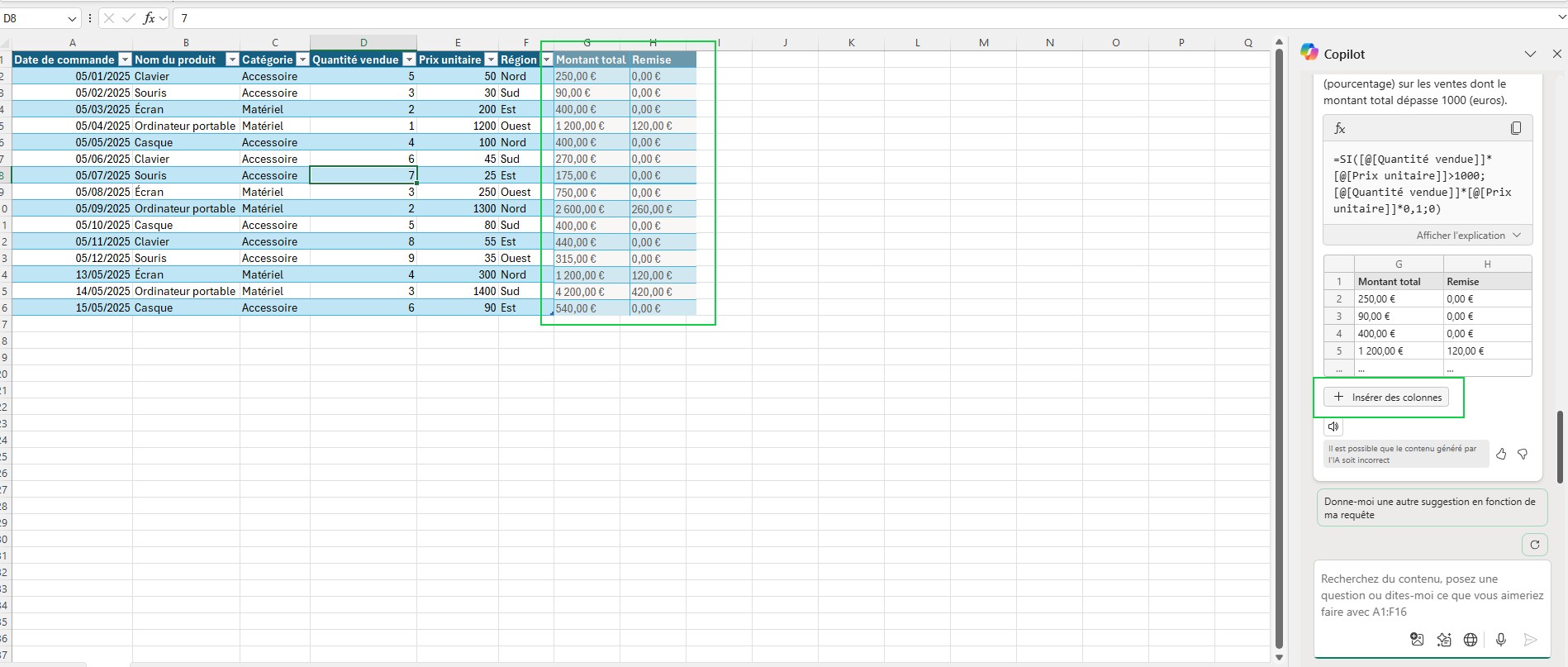
Task: Expand Afficher l'explication in Copilot
Action: (x=1468, y=236)
